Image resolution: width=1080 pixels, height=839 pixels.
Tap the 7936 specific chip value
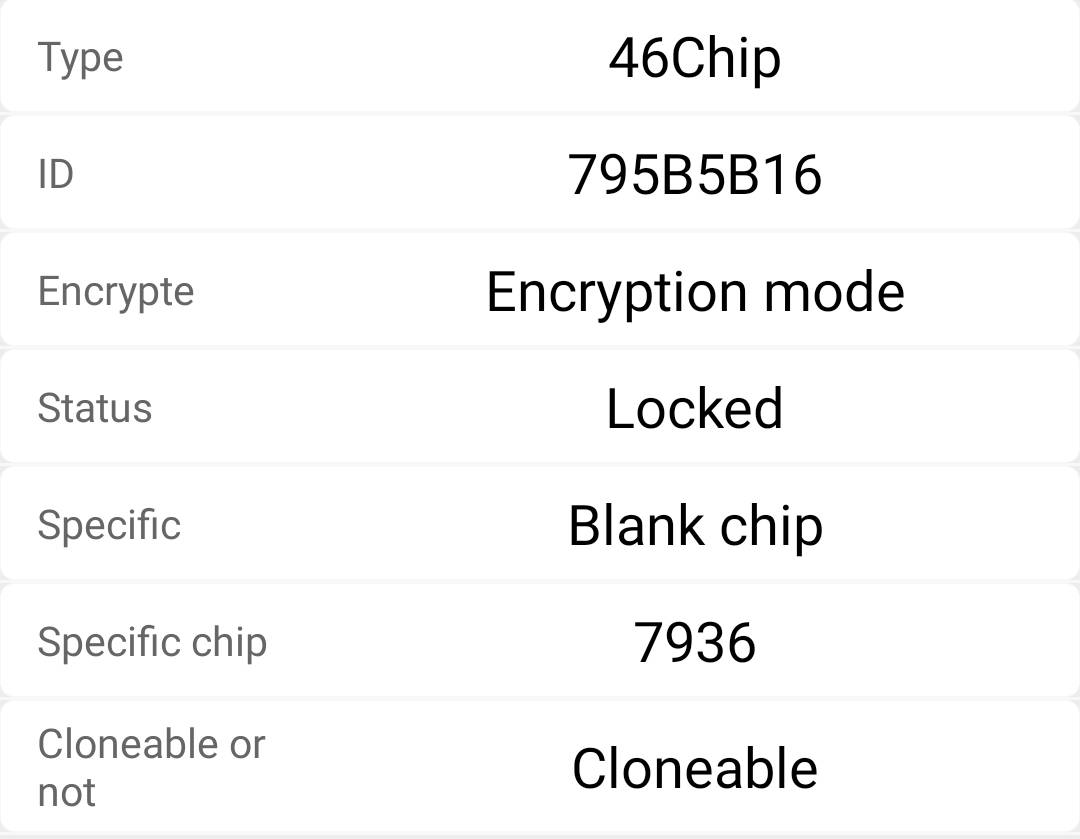(694, 643)
